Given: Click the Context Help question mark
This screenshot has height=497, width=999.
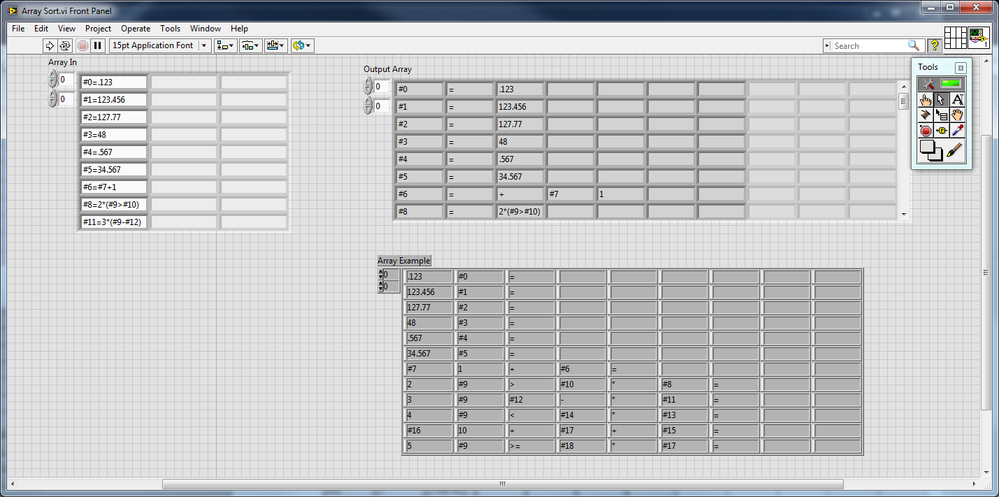Looking at the screenshot, I should coord(934,45).
